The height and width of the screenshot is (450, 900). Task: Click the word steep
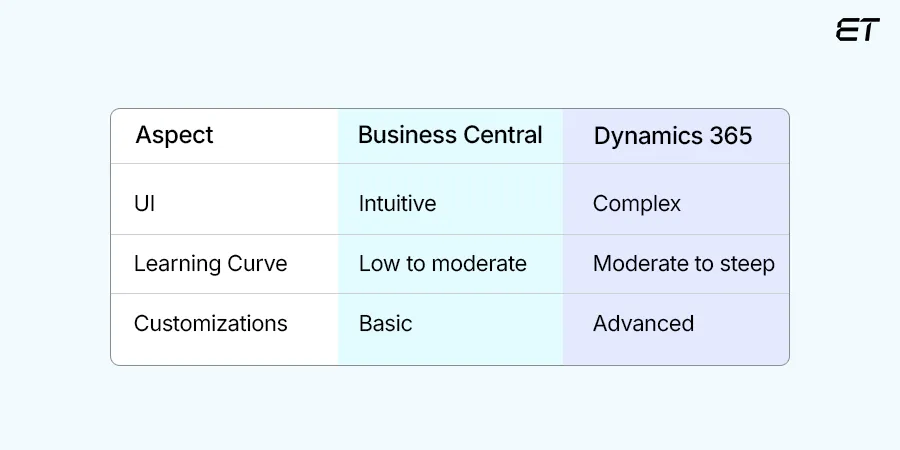tap(746, 264)
